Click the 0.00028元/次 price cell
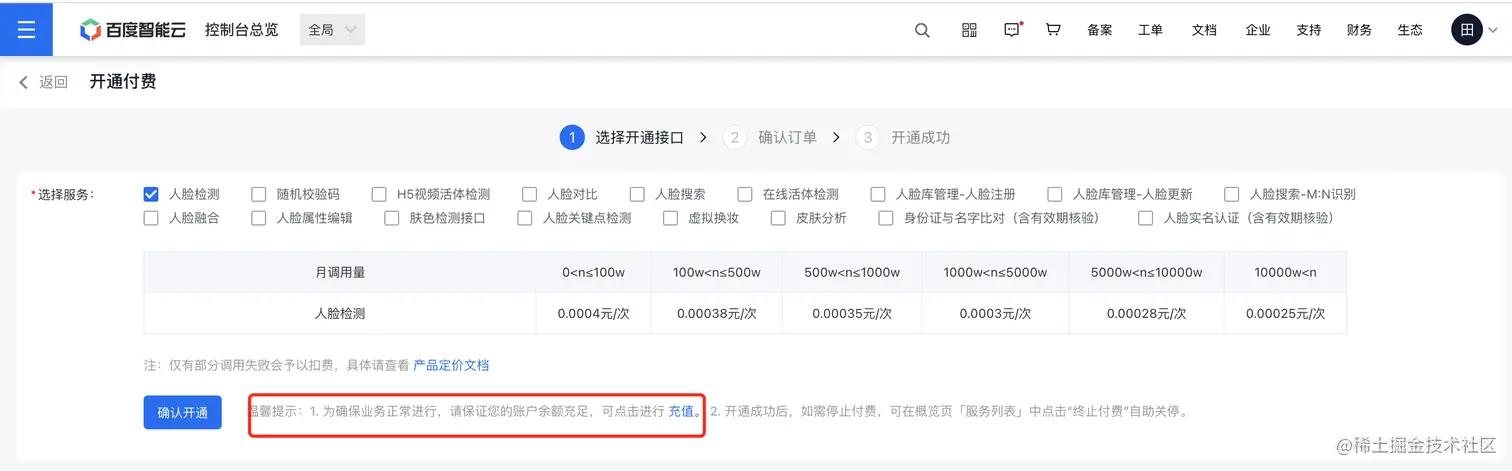 [1146, 313]
